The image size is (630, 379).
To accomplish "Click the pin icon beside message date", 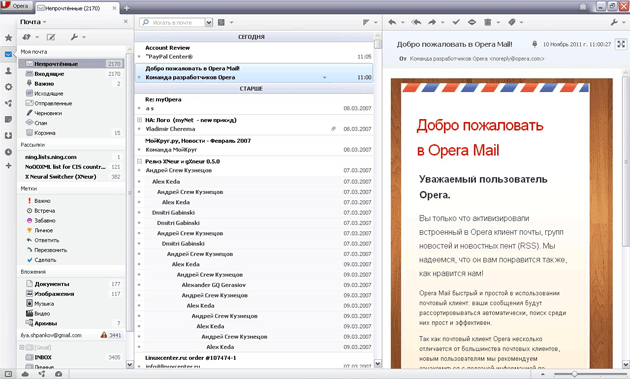I will (534, 44).
